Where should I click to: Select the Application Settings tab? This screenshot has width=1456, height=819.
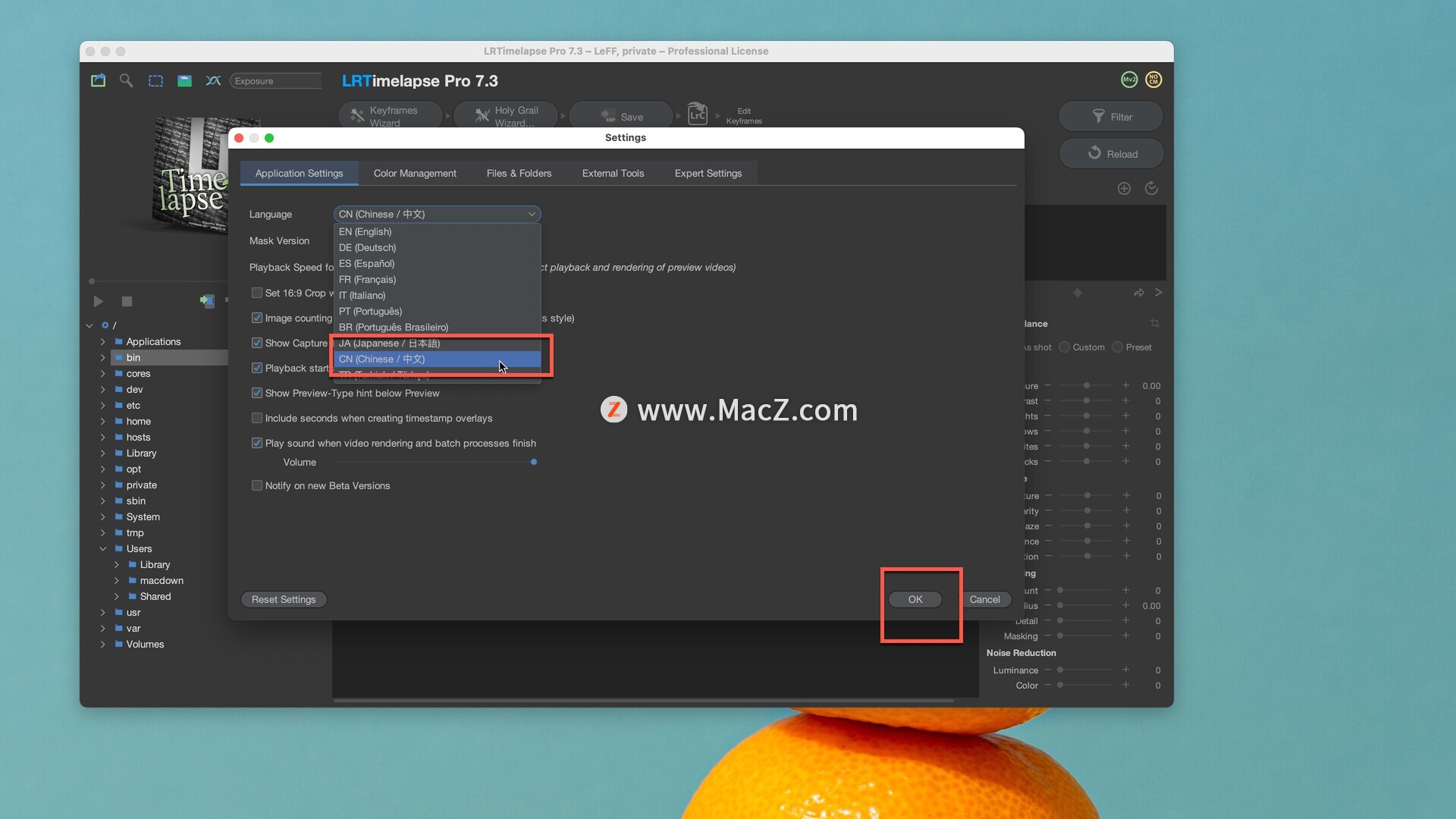[299, 173]
